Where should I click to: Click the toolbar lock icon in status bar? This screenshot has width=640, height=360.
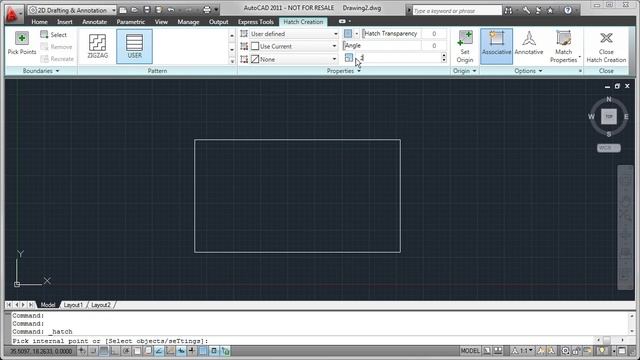[x=576, y=351]
